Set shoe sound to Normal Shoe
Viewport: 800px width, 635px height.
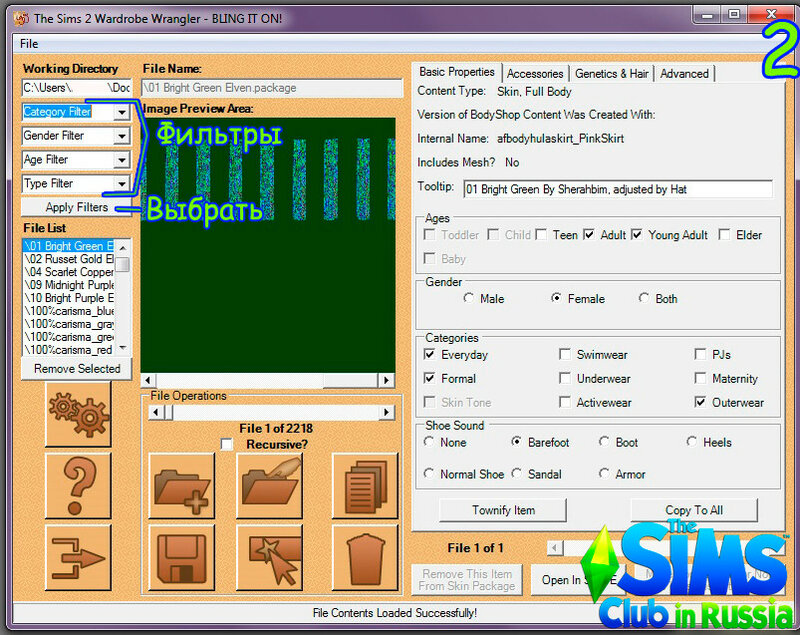[429, 474]
